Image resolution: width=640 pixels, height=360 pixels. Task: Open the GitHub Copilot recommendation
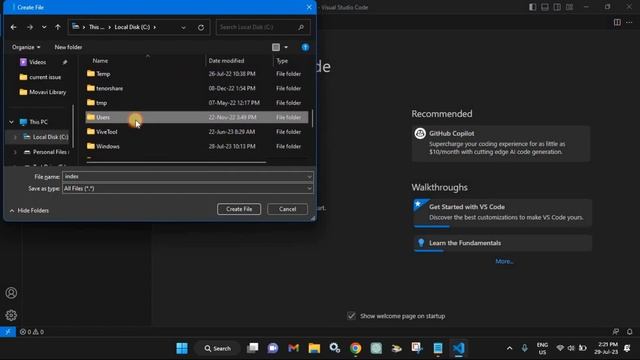501,144
